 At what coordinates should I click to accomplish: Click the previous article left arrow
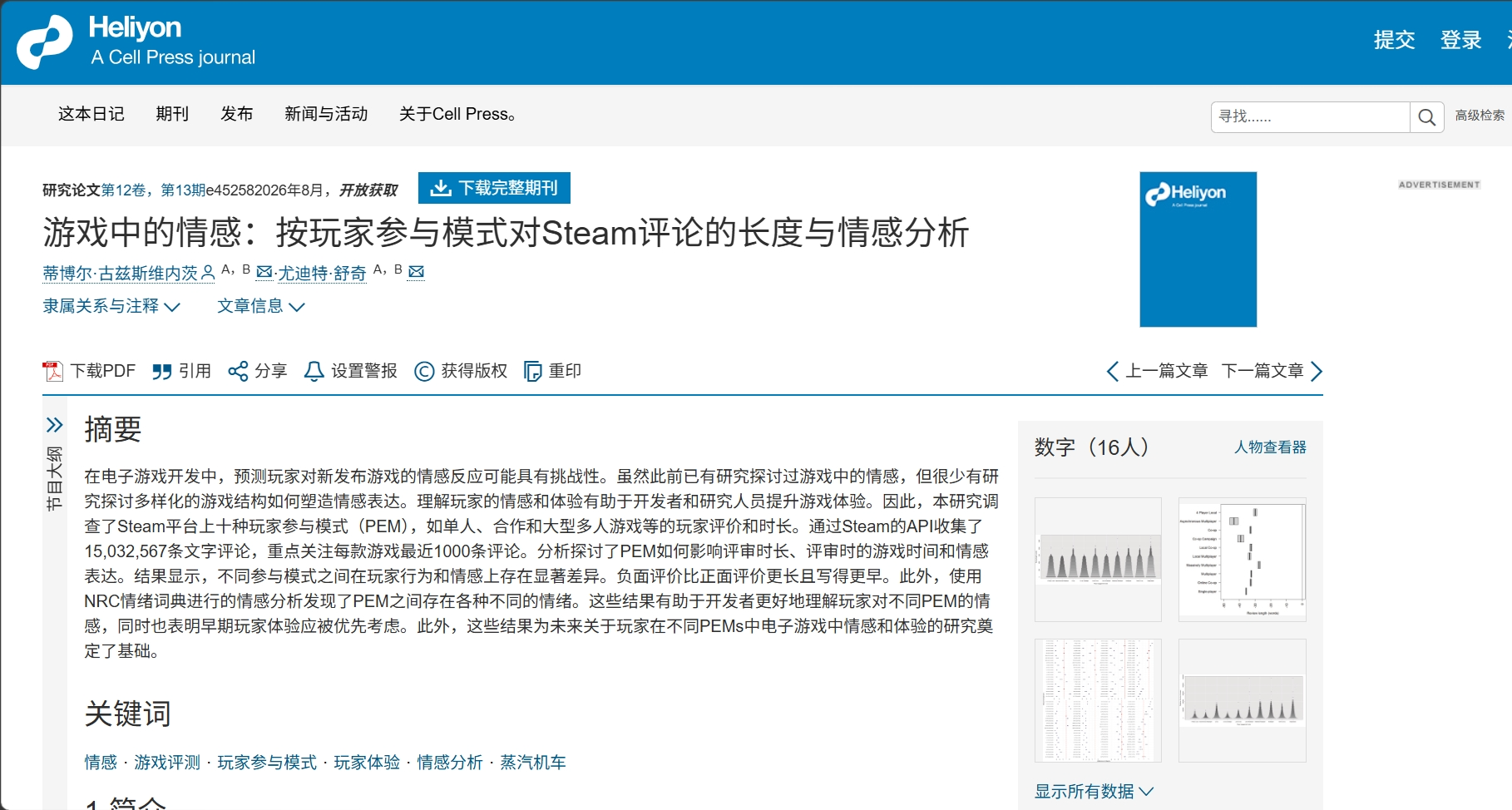[1113, 371]
